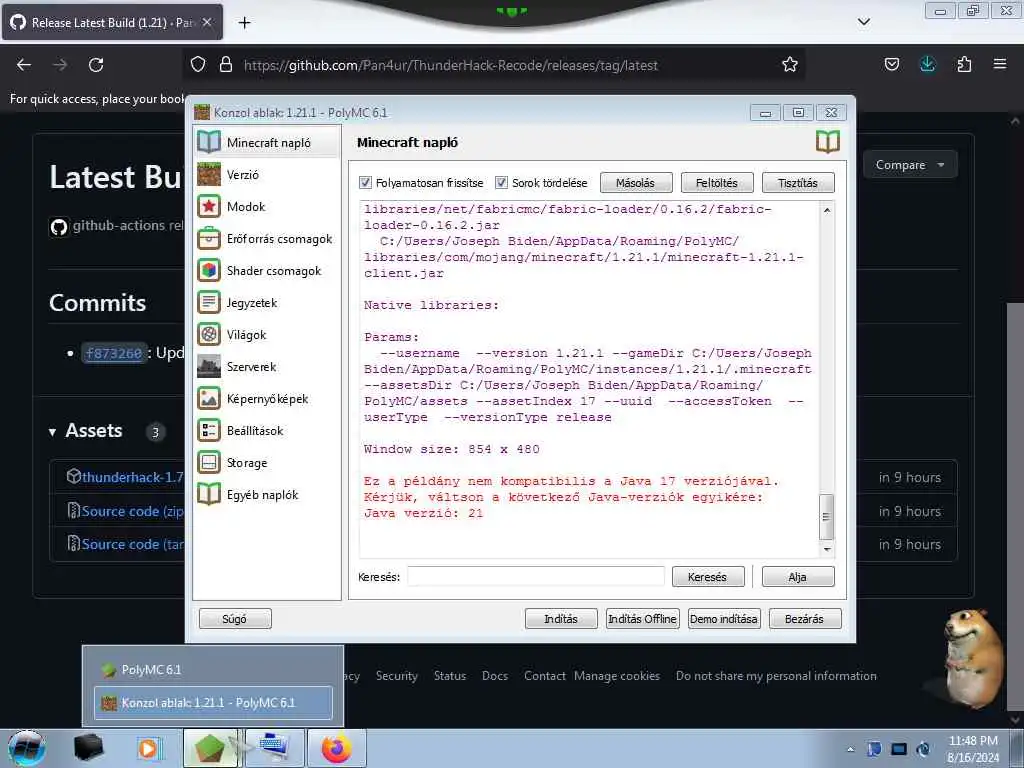Click the Tisztítás button

797,183
